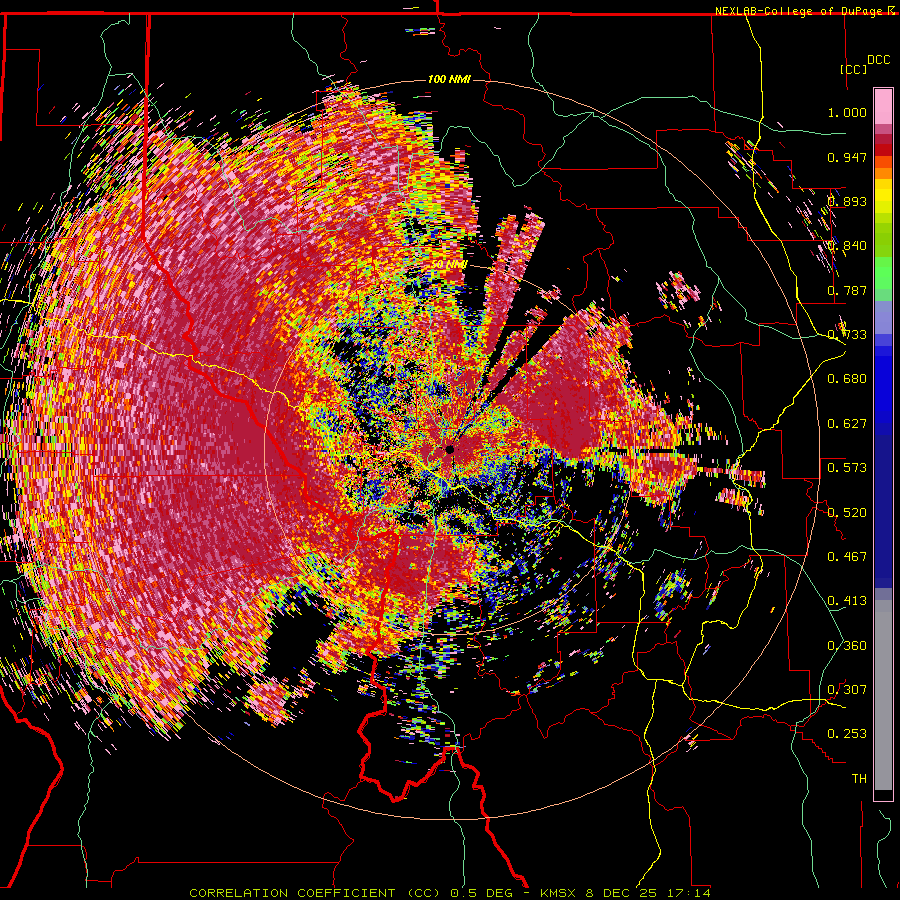
Task: Click the 0.787 scale value
Action: 847,290
